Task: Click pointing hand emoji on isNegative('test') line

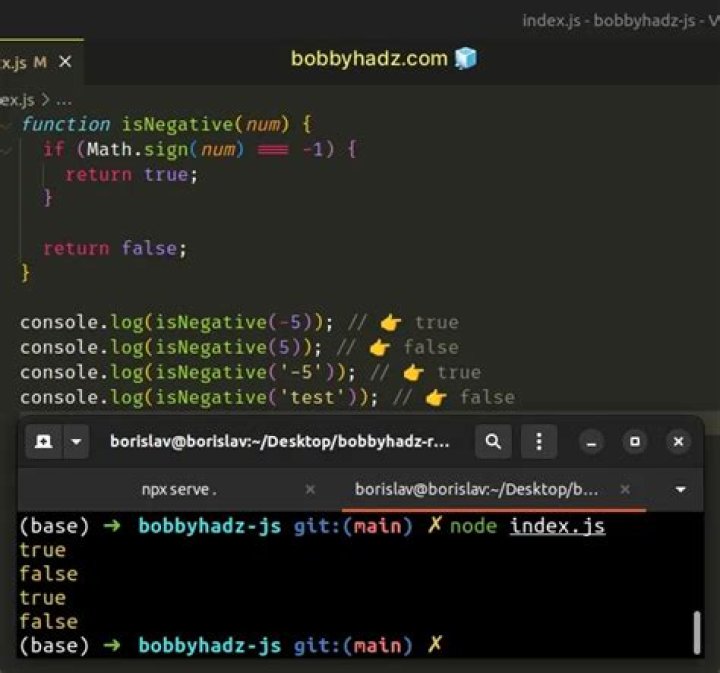Action: pyautogui.click(x=436, y=397)
